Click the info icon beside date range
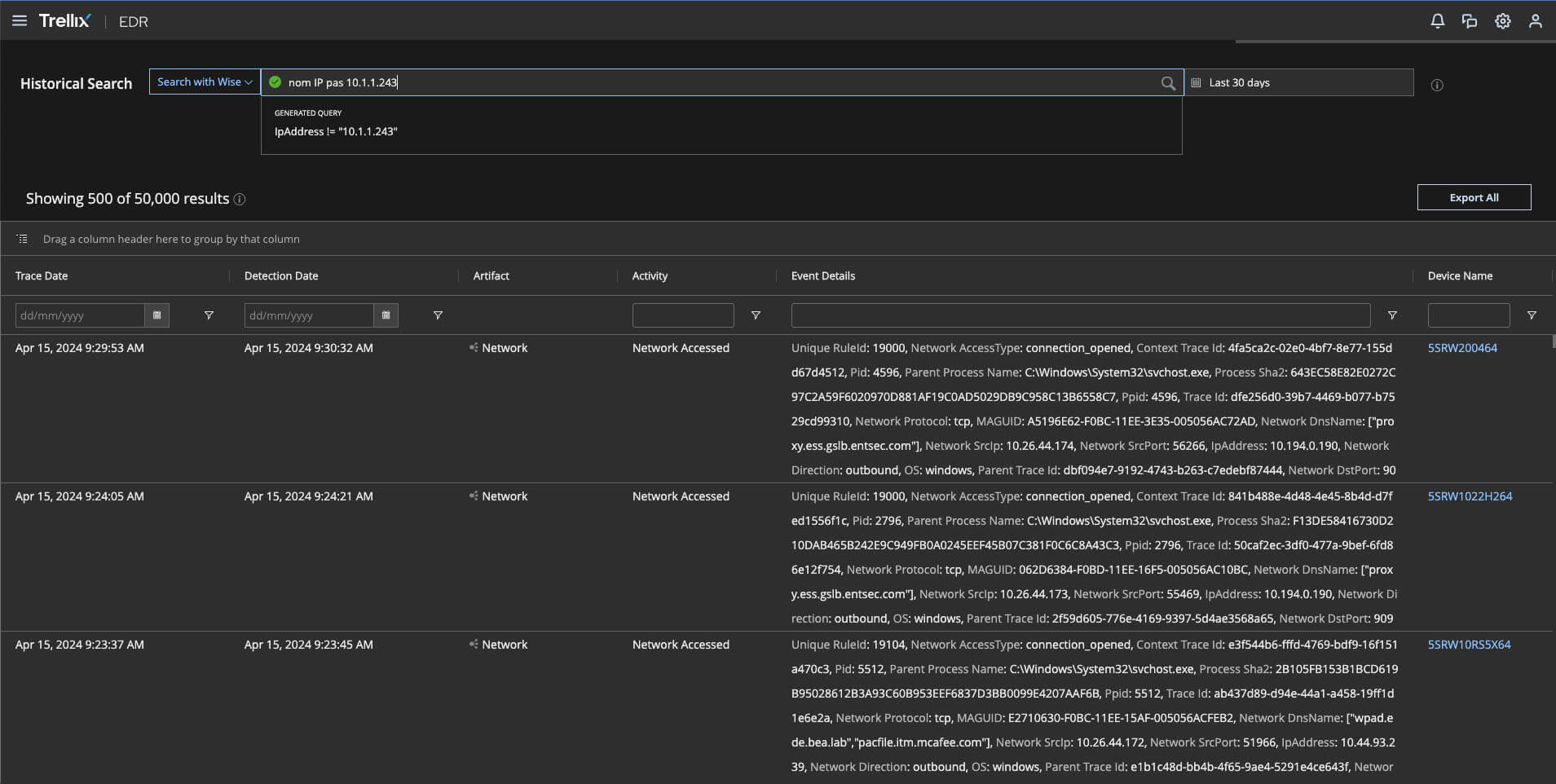This screenshot has height=784, width=1556. pos(1437,85)
